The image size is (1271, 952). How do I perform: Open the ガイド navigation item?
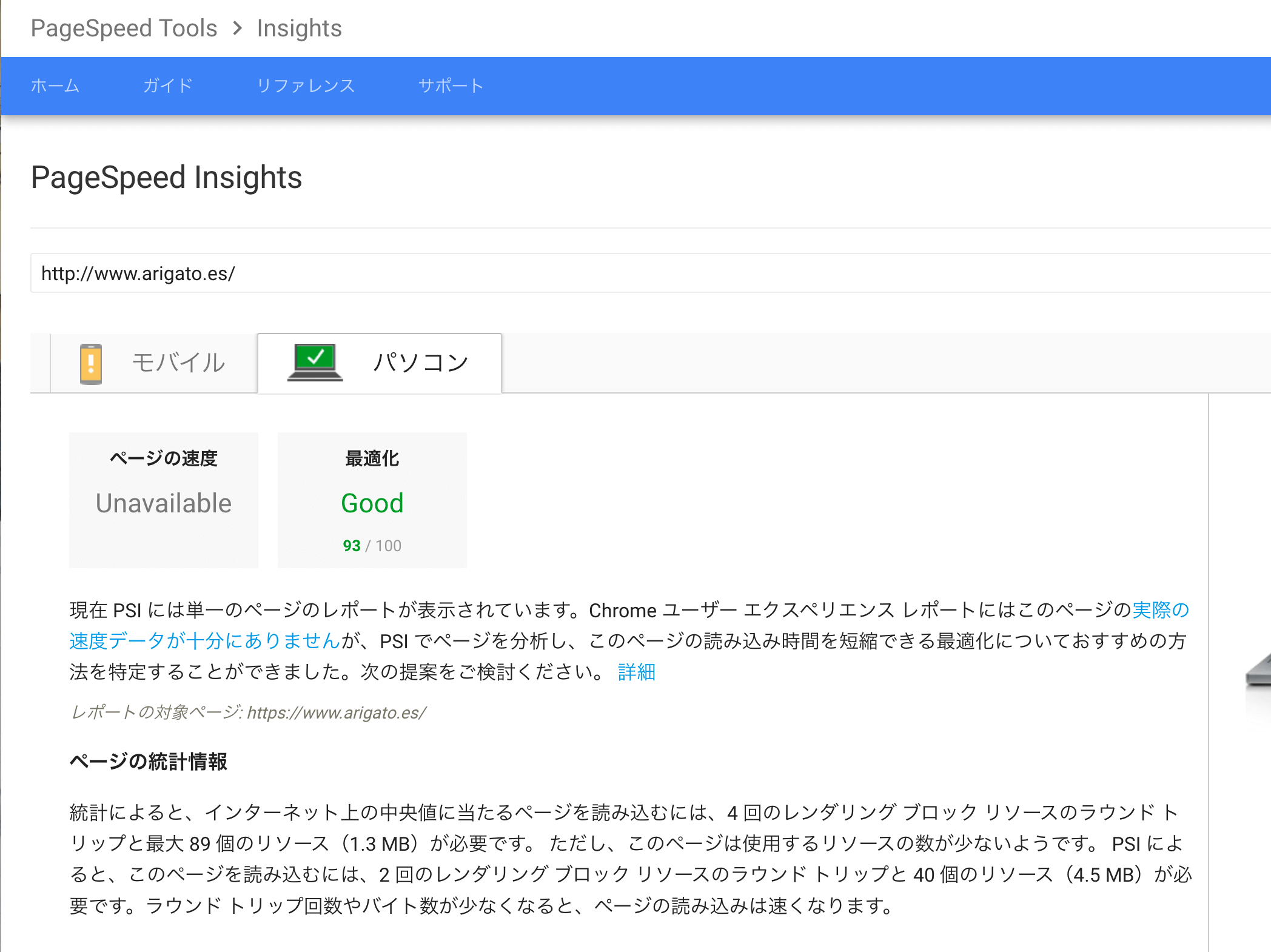click(x=168, y=86)
